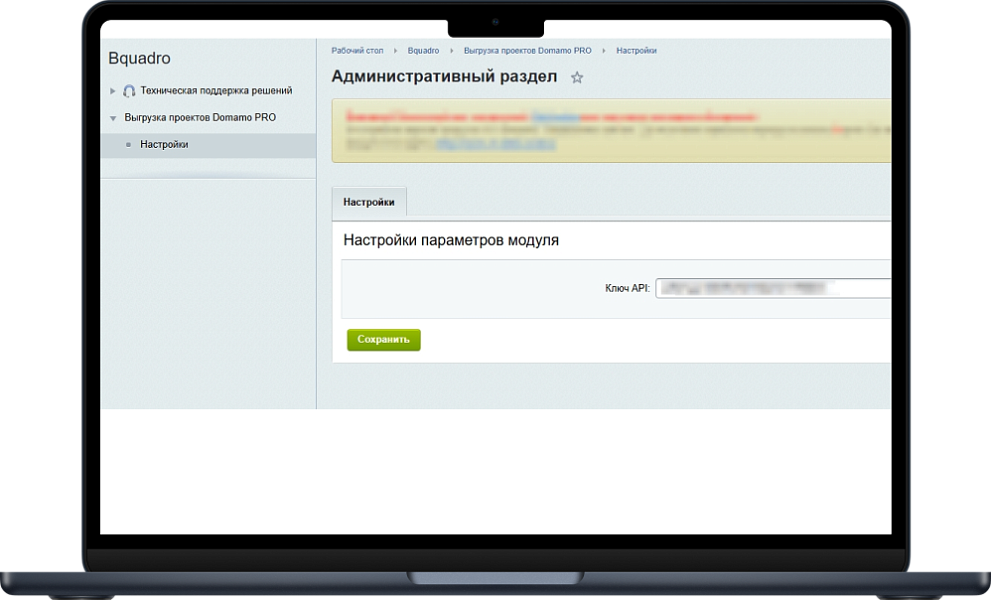Screen dimensions: 991x600
Task: Select the Настройки tab
Action: click(369, 202)
